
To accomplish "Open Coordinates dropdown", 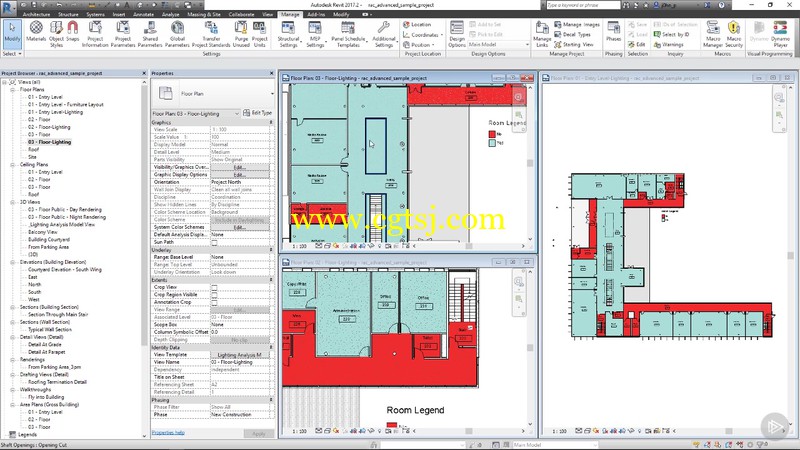I will [423, 35].
